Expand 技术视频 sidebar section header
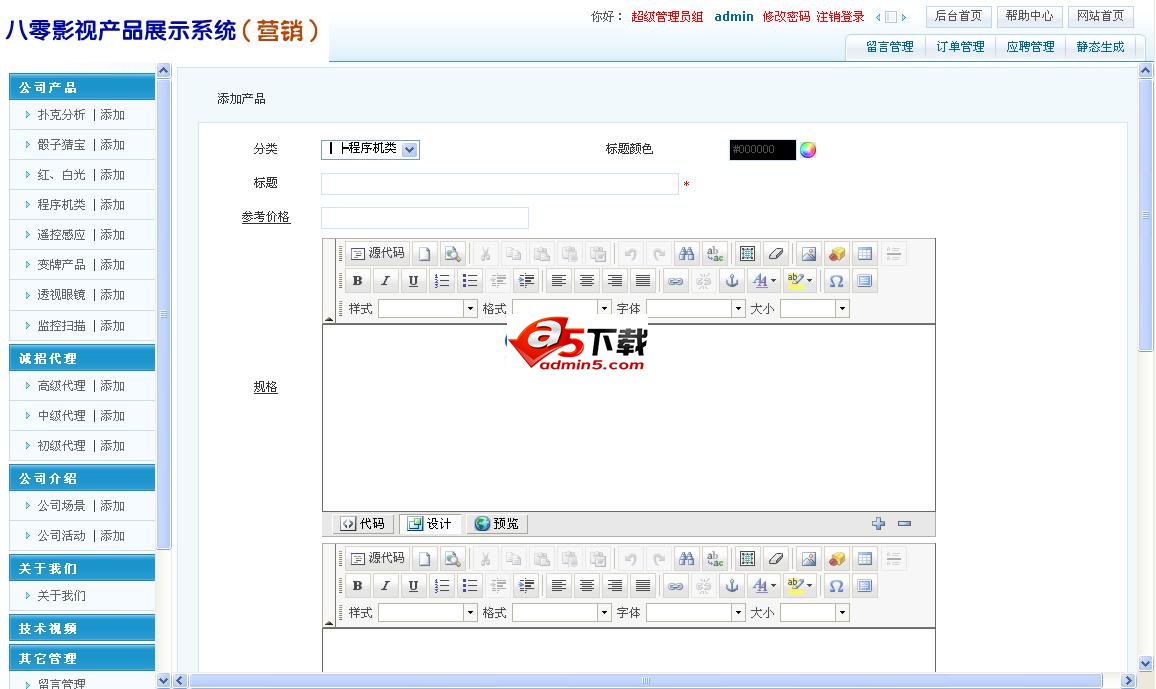Image resolution: width=1156 pixels, height=689 pixels. 82,629
